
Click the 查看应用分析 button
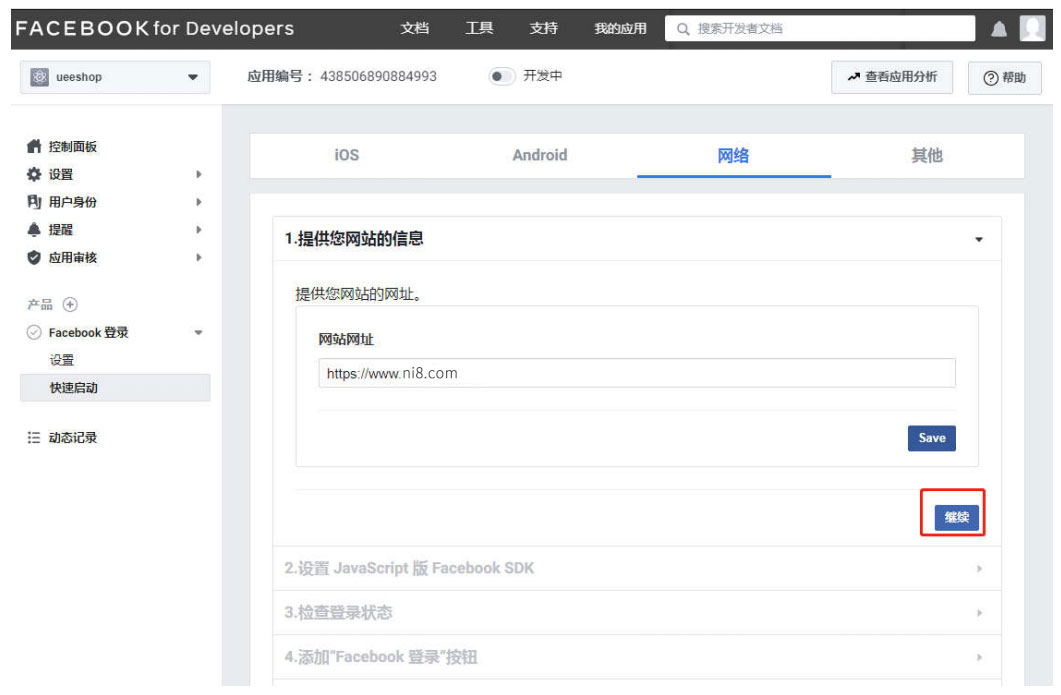tap(892, 77)
